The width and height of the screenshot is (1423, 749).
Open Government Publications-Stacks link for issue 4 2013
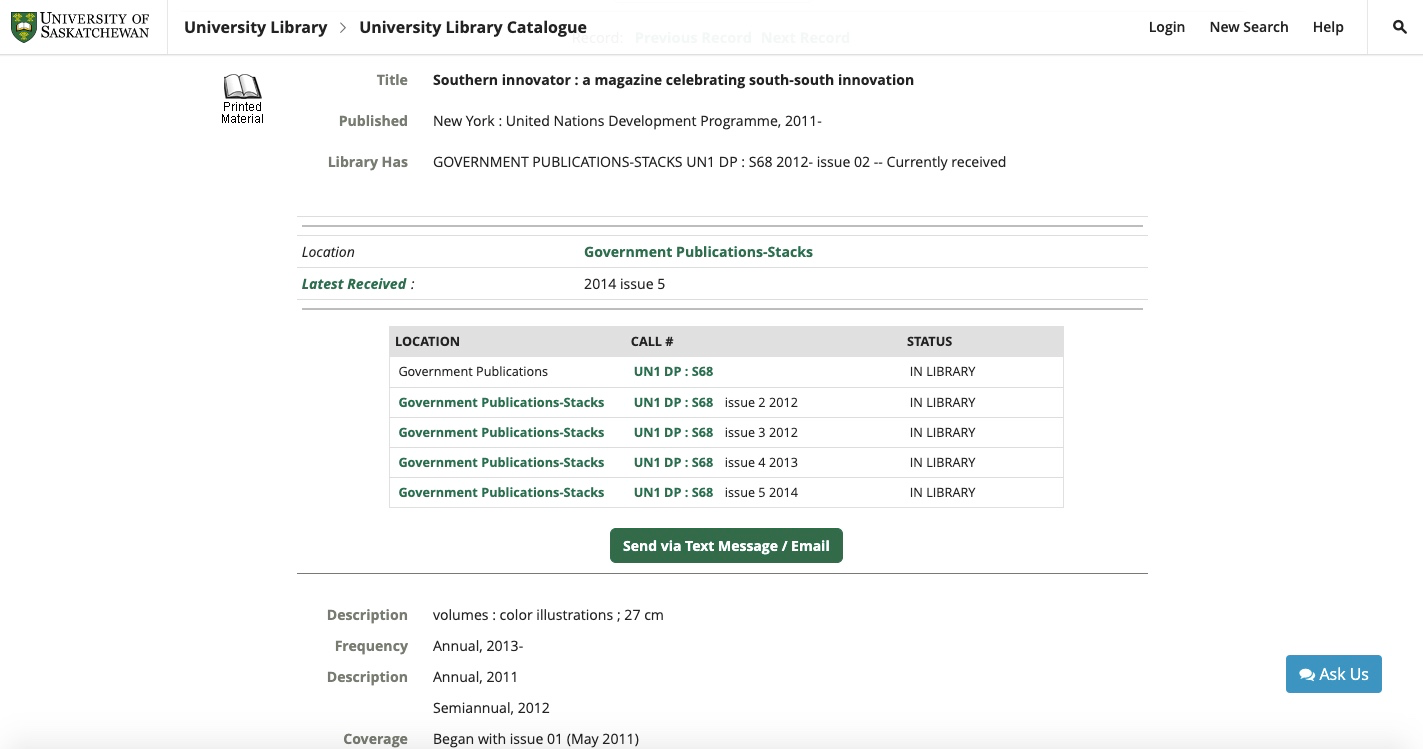501,463
